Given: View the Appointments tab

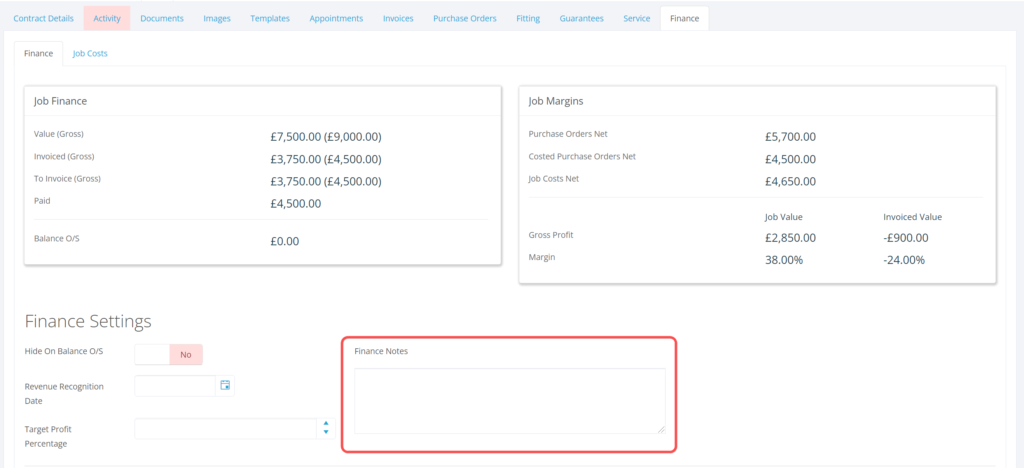Looking at the screenshot, I should click(336, 18).
